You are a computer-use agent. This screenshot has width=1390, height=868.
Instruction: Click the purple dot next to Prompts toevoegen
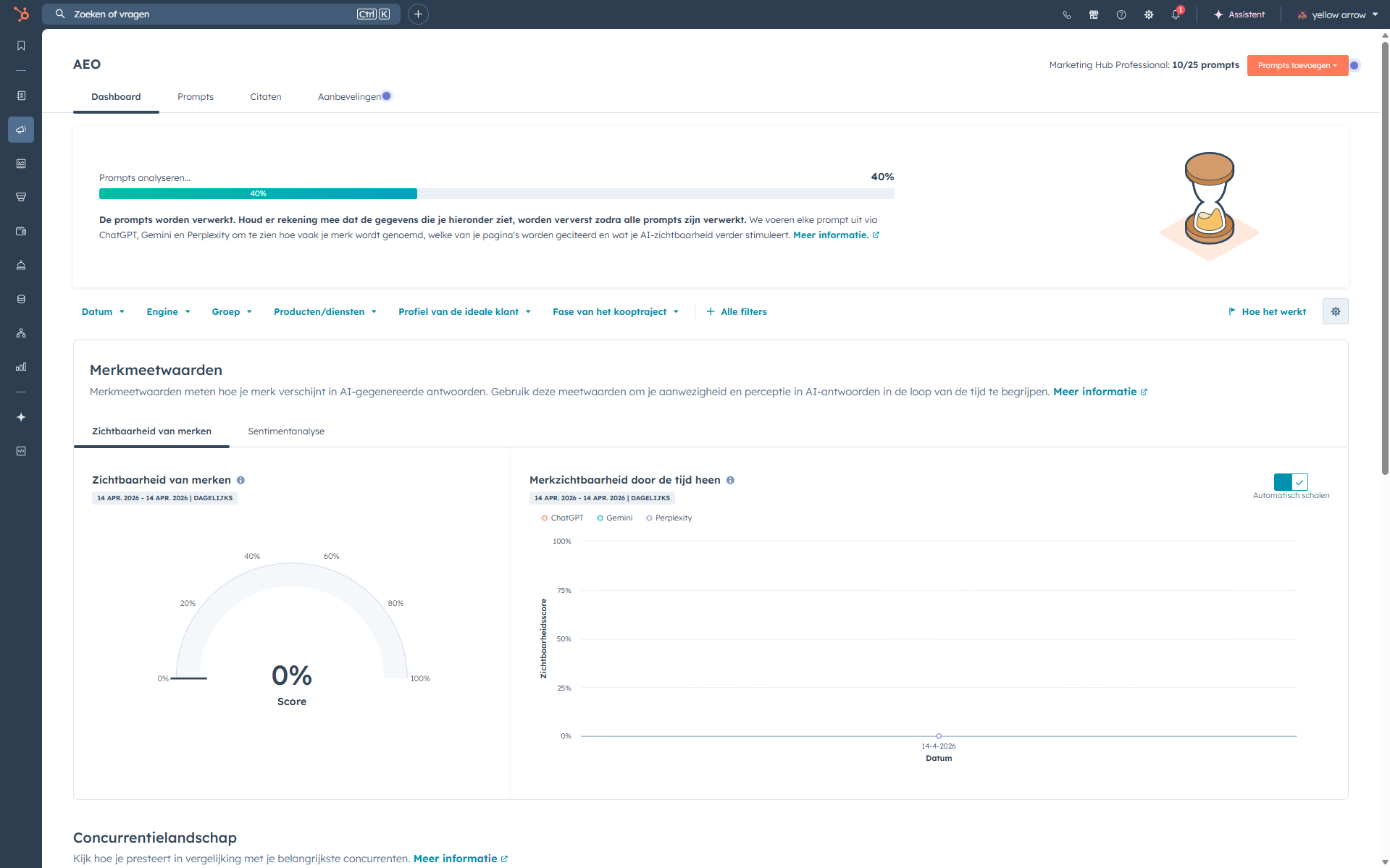coord(1354,65)
